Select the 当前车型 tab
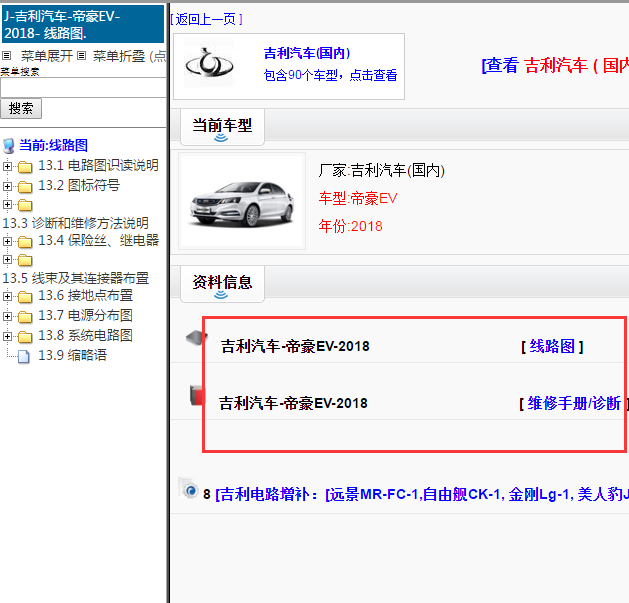The image size is (629, 603). point(222,127)
